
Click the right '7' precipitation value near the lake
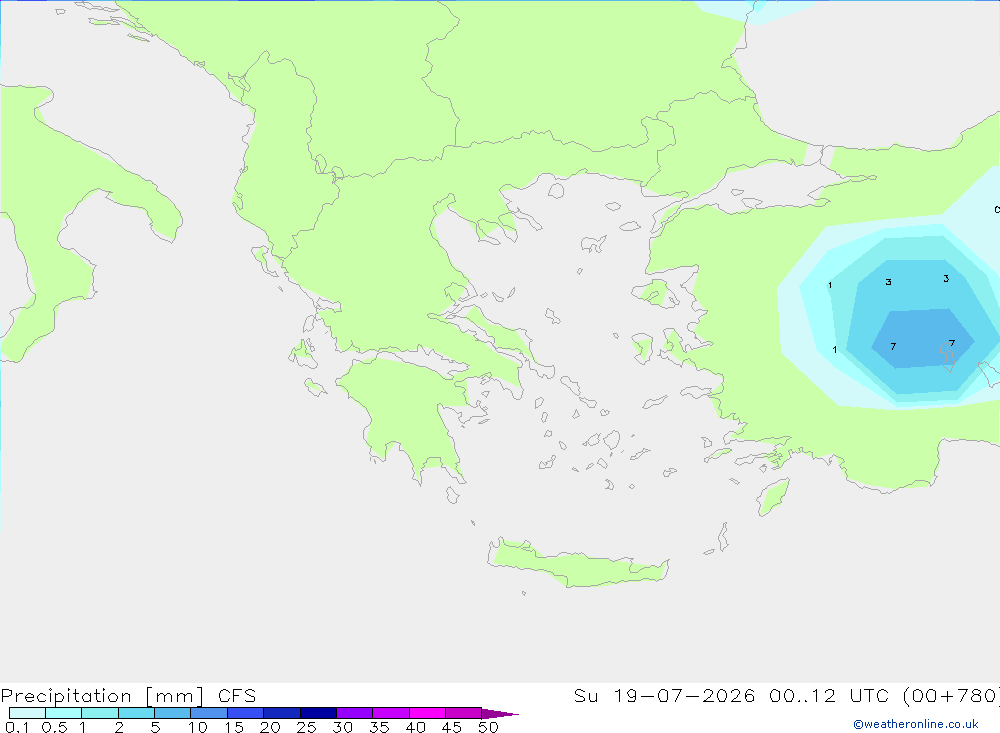click(952, 343)
